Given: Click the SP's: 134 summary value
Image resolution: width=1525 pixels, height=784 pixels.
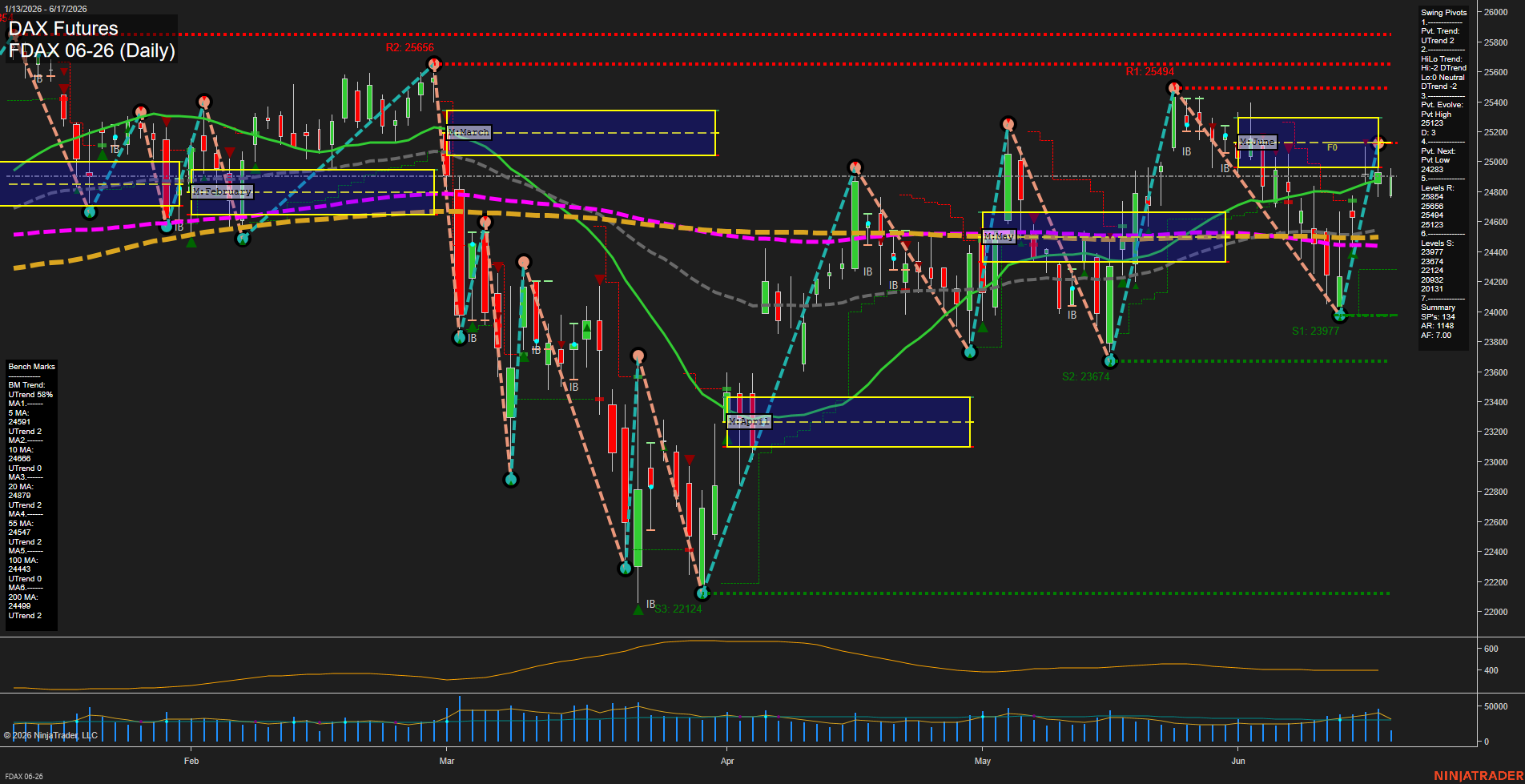Looking at the screenshot, I should pos(1438,317).
